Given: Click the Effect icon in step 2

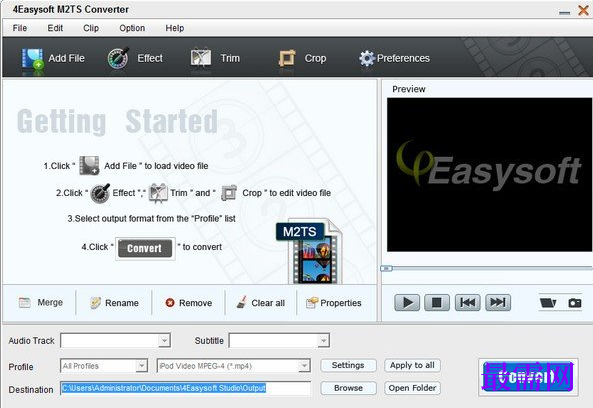Looking at the screenshot, I should 100,193.
